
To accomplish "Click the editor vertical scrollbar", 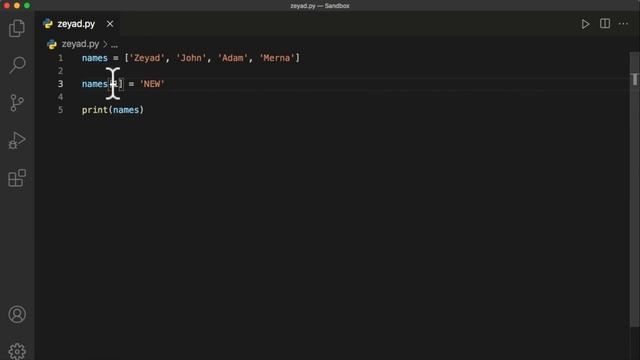I will click(635, 188).
